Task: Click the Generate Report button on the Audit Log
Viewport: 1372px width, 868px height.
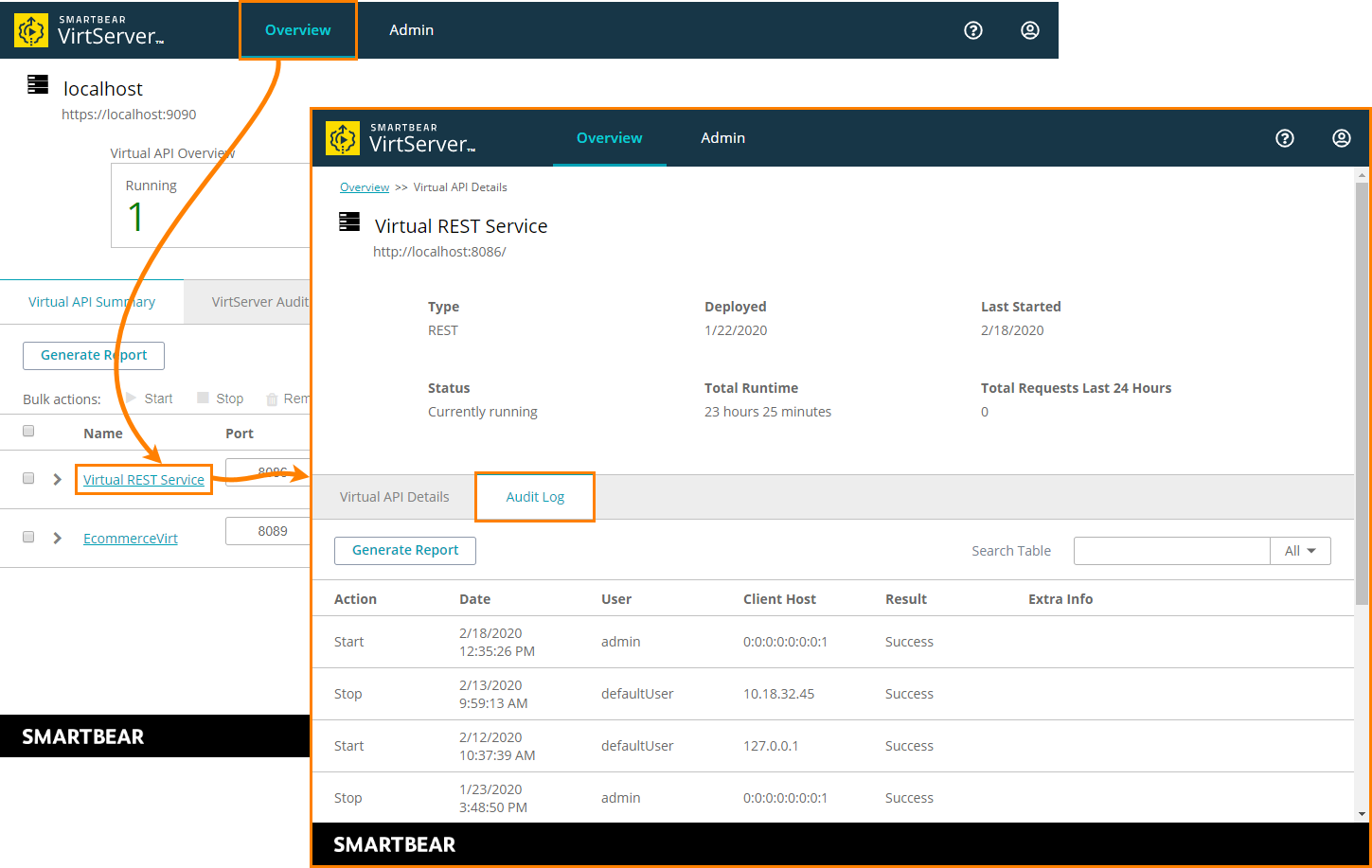Action: click(404, 550)
